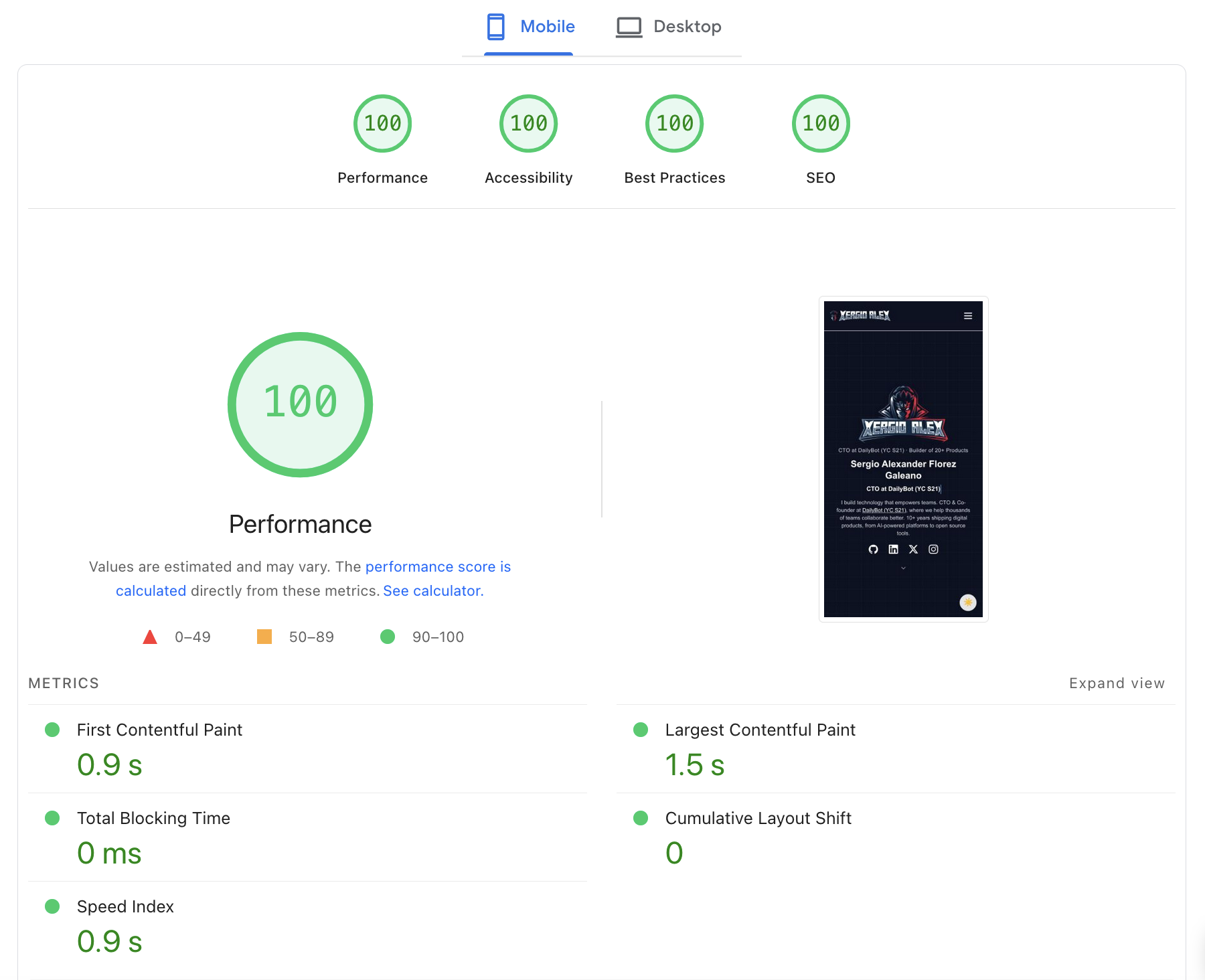The height and width of the screenshot is (980, 1205).
Task: Click the green dot beside First Contentful Paint
Action: pos(52,730)
